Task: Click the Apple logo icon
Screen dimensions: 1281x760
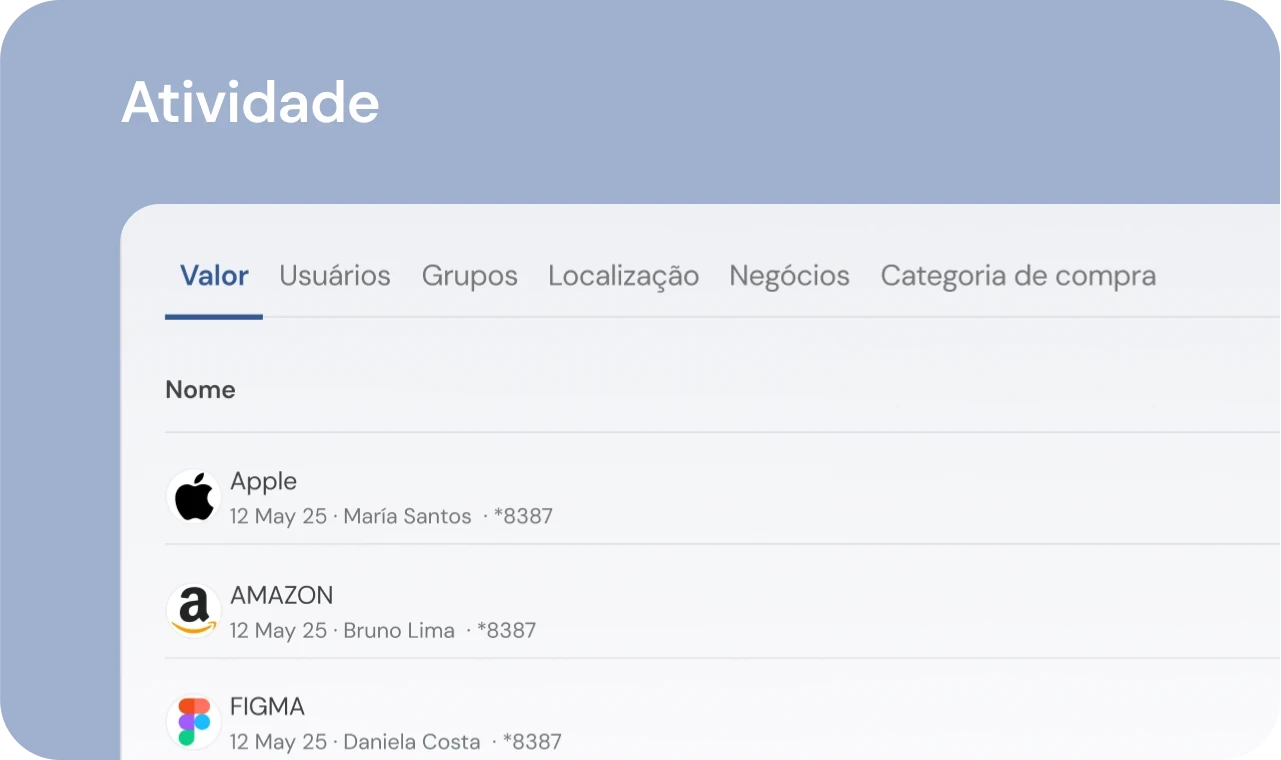Action: pyautogui.click(x=192, y=497)
